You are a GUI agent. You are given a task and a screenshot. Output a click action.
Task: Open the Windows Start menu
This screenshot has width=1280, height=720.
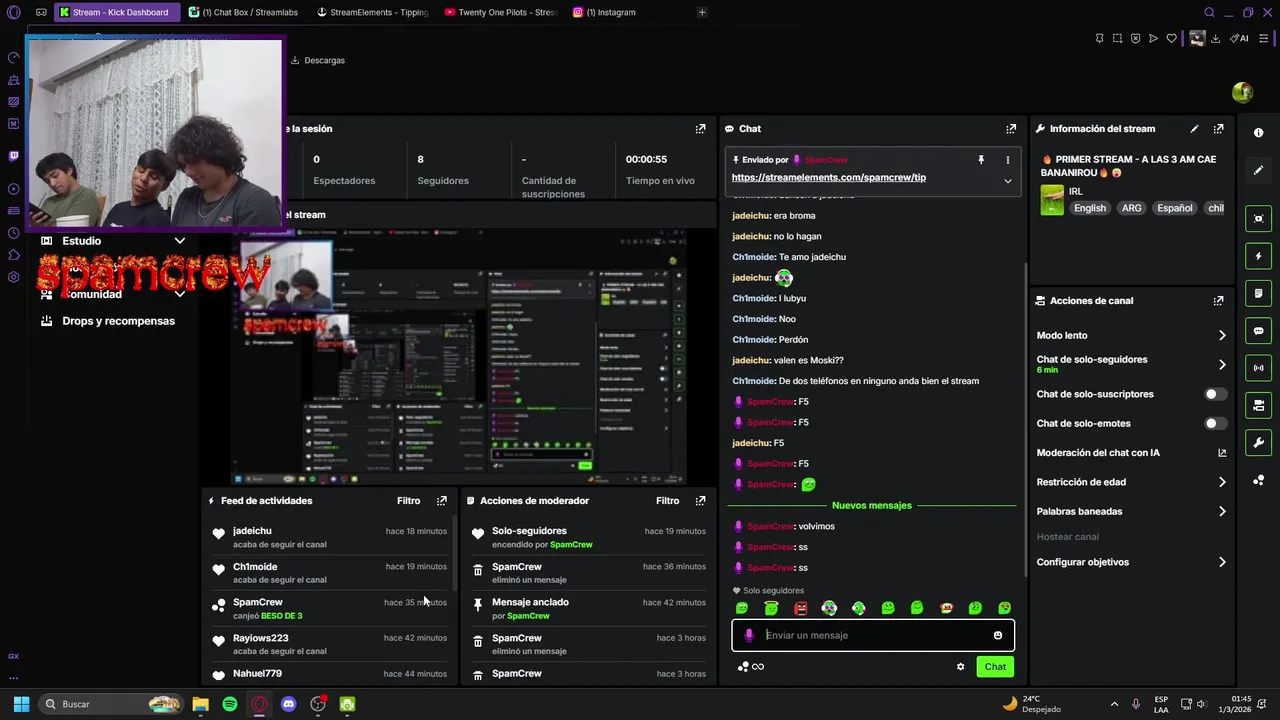tap(21, 704)
